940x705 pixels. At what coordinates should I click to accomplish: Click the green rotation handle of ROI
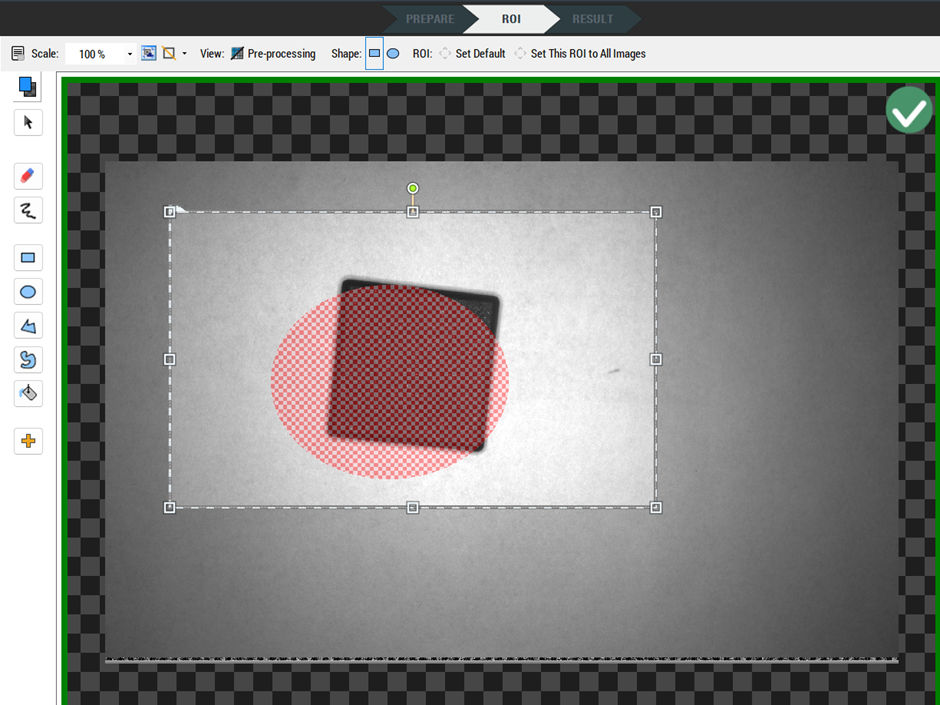click(412, 188)
